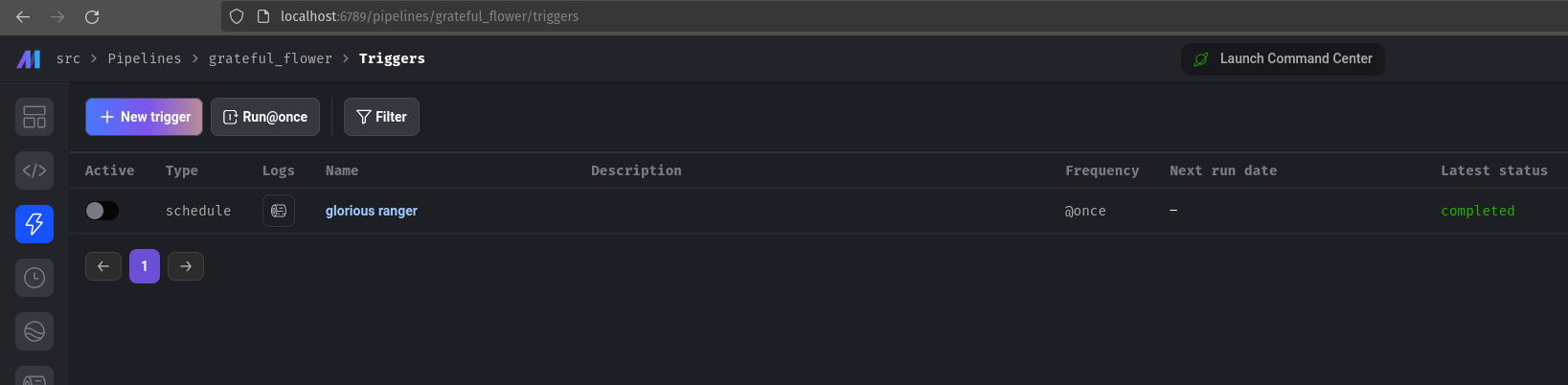The height and width of the screenshot is (385, 1568).
Task: Go to src breadcrumb
Action: point(68,58)
